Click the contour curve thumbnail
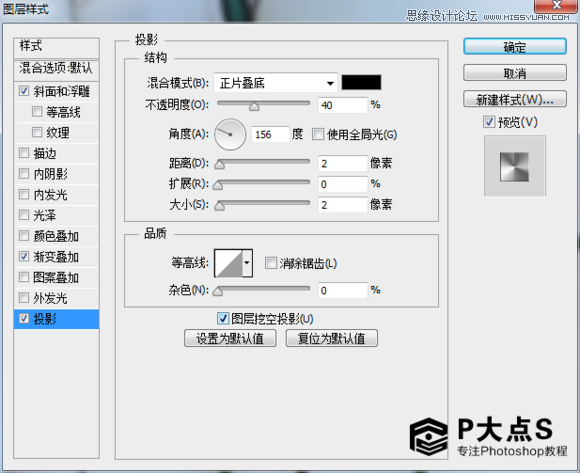This screenshot has height=473, width=580. click(x=229, y=263)
